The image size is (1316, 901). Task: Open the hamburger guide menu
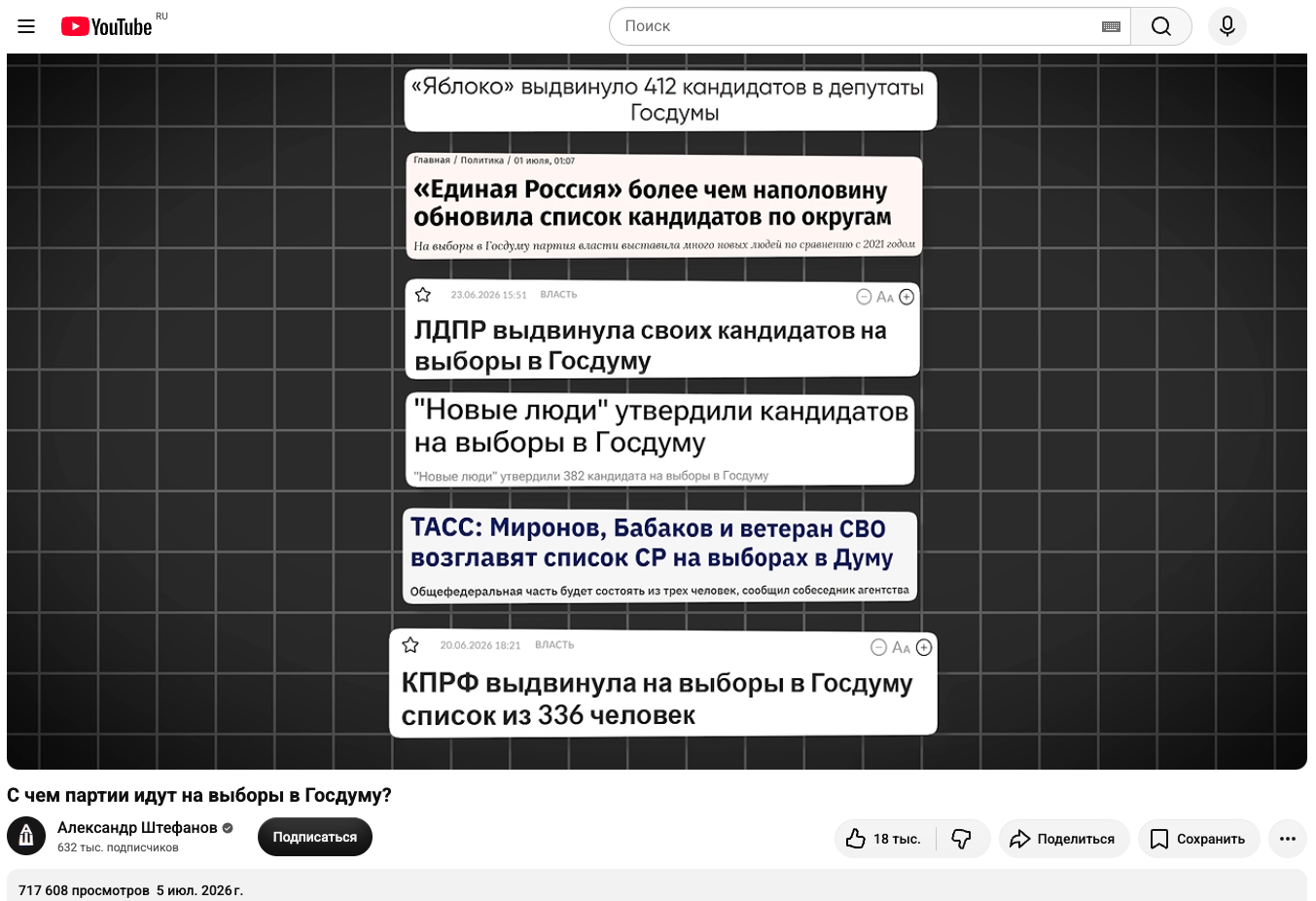tap(26, 26)
